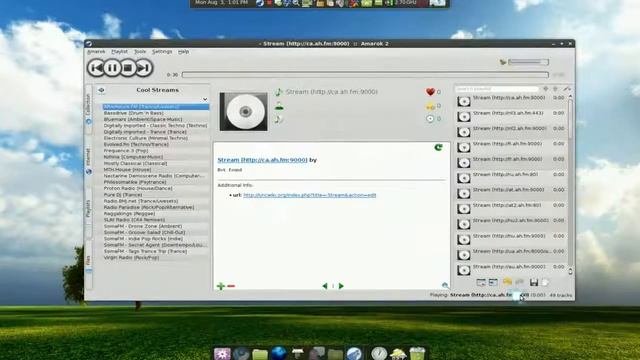Viewport: 640px width, 360px height.
Task: Open the Settings menu
Action: [162, 52]
